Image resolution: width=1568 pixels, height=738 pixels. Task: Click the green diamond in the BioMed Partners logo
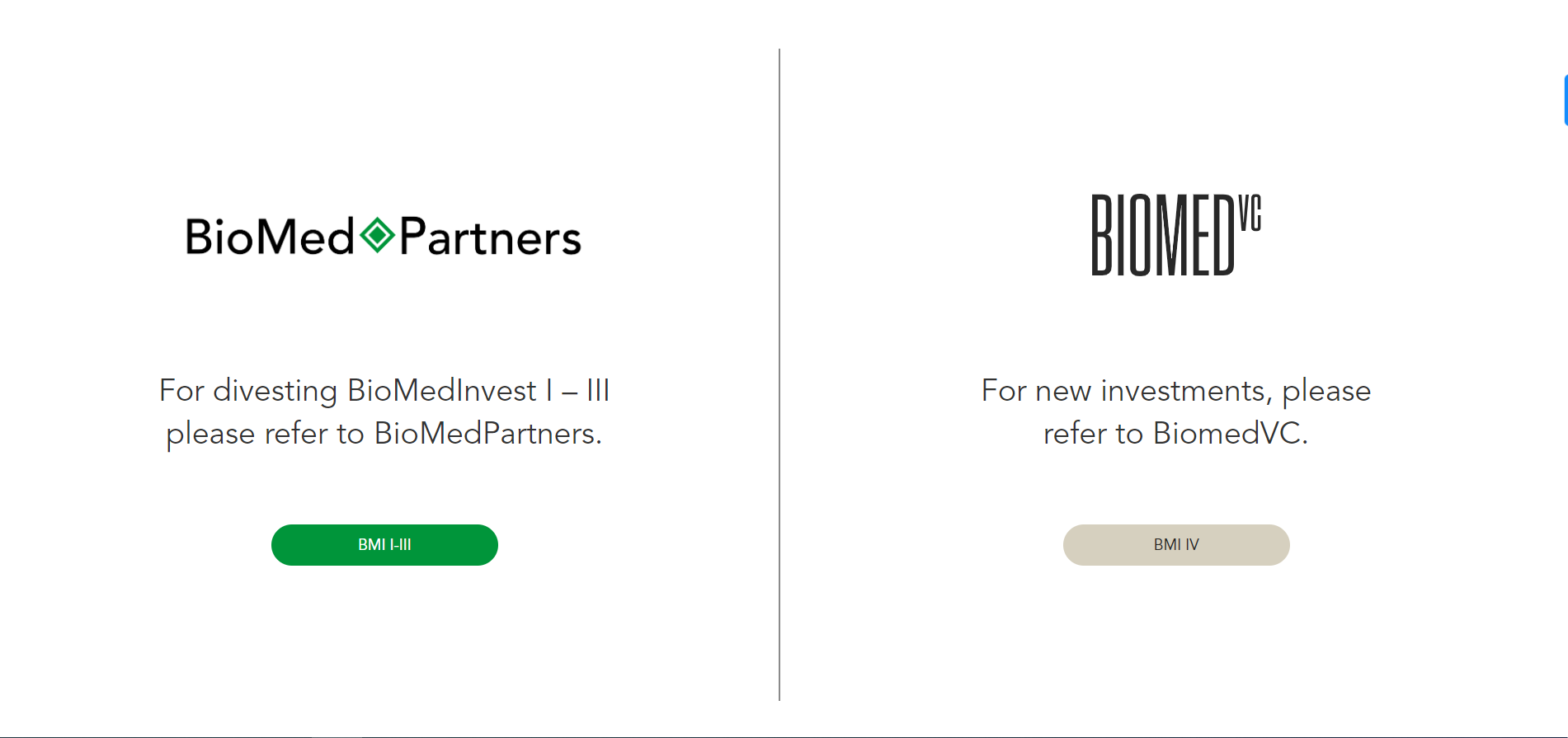tap(379, 237)
